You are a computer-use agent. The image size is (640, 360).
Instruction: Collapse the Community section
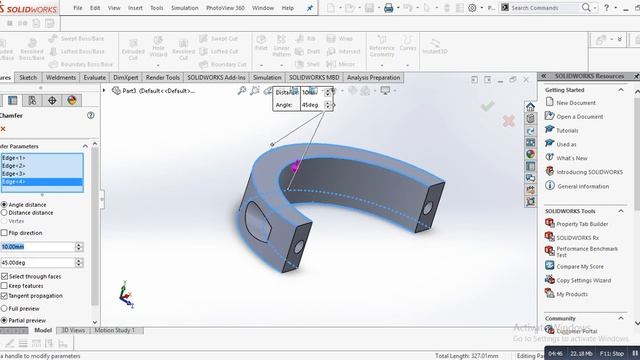tap(621, 318)
